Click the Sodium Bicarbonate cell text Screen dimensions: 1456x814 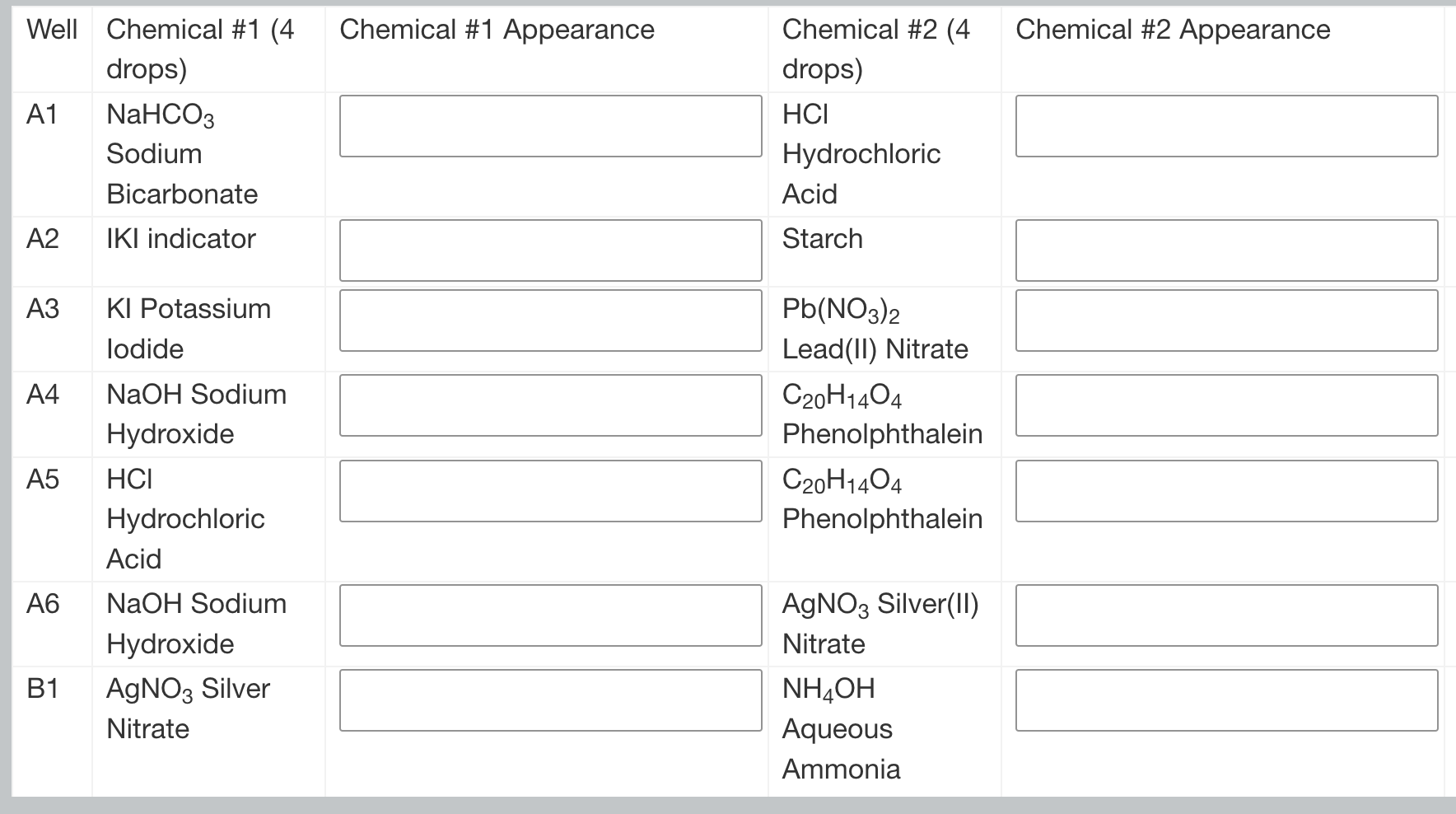183,194
